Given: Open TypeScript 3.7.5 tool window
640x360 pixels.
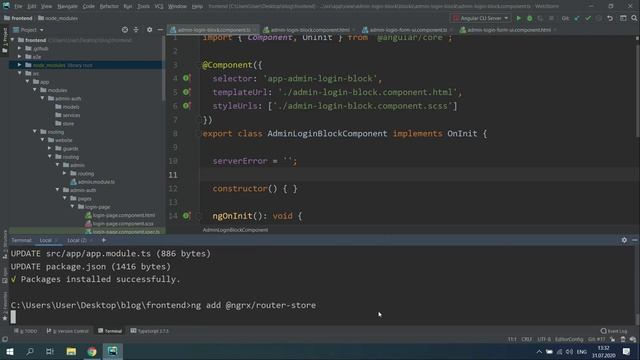Looking at the screenshot, I should (x=149, y=331).
